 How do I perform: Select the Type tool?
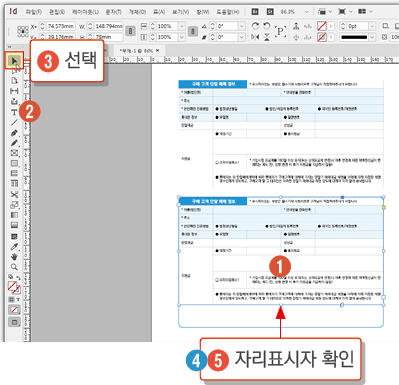[x=14, y=112]
